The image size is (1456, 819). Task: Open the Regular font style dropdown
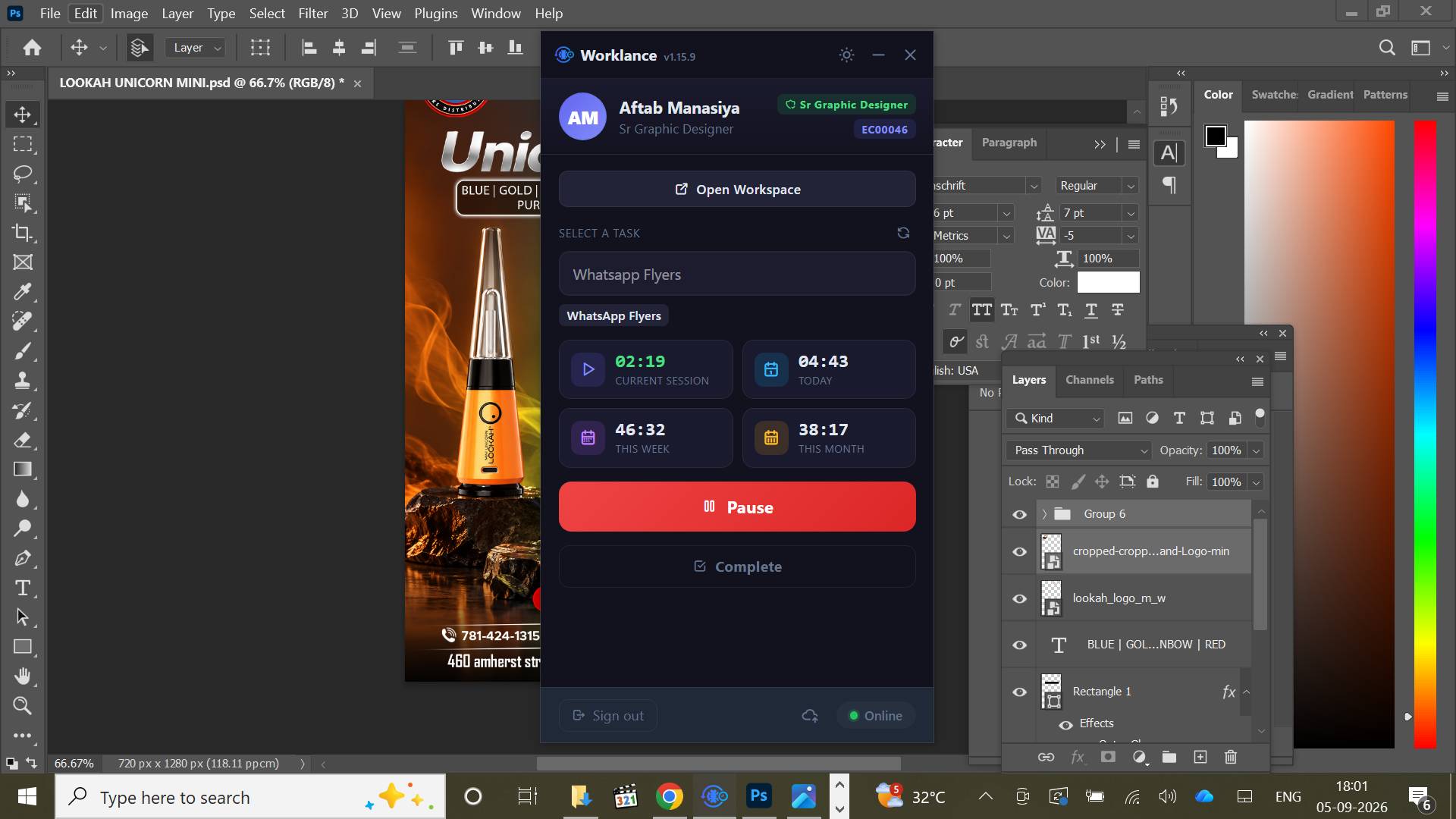(x=1097, y=186)
